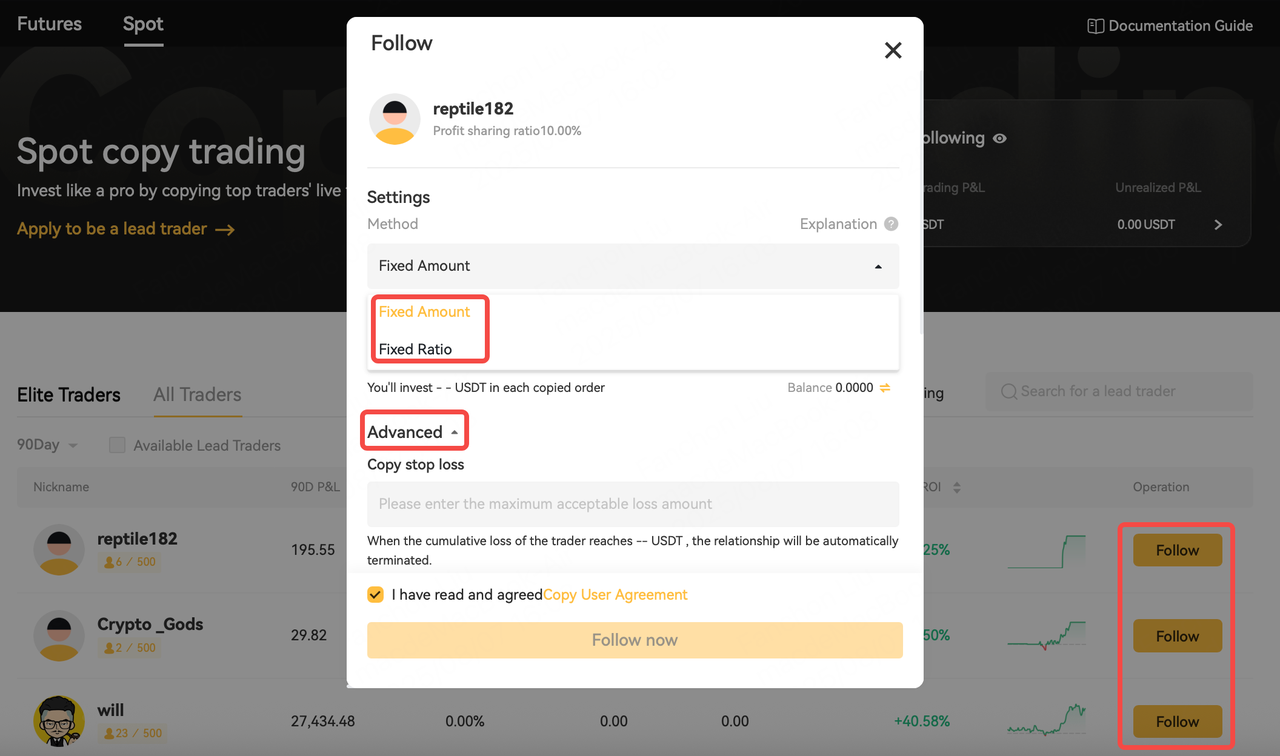Click the Follow now button
Viewport: 1280px width, 756px height.
tap(635, 640)
